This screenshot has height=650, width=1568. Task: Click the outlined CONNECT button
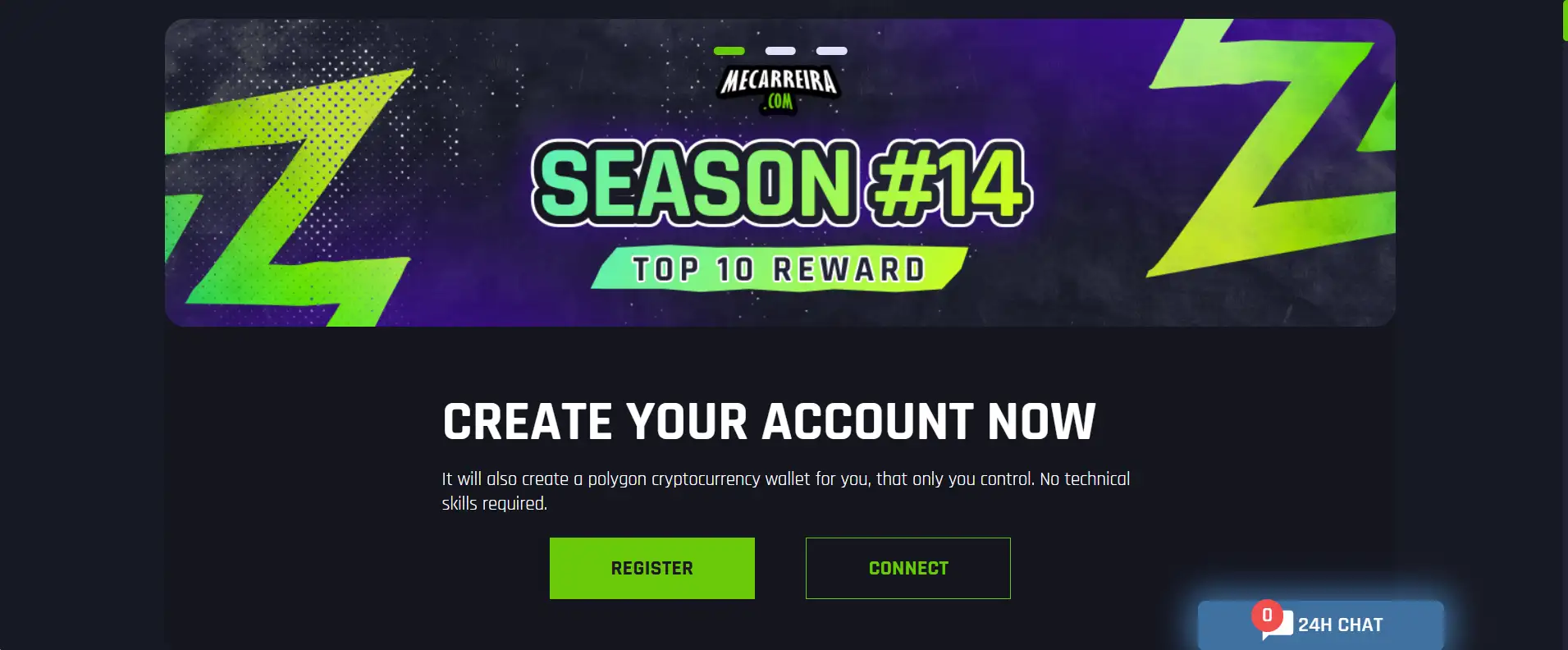coord(908,568)
